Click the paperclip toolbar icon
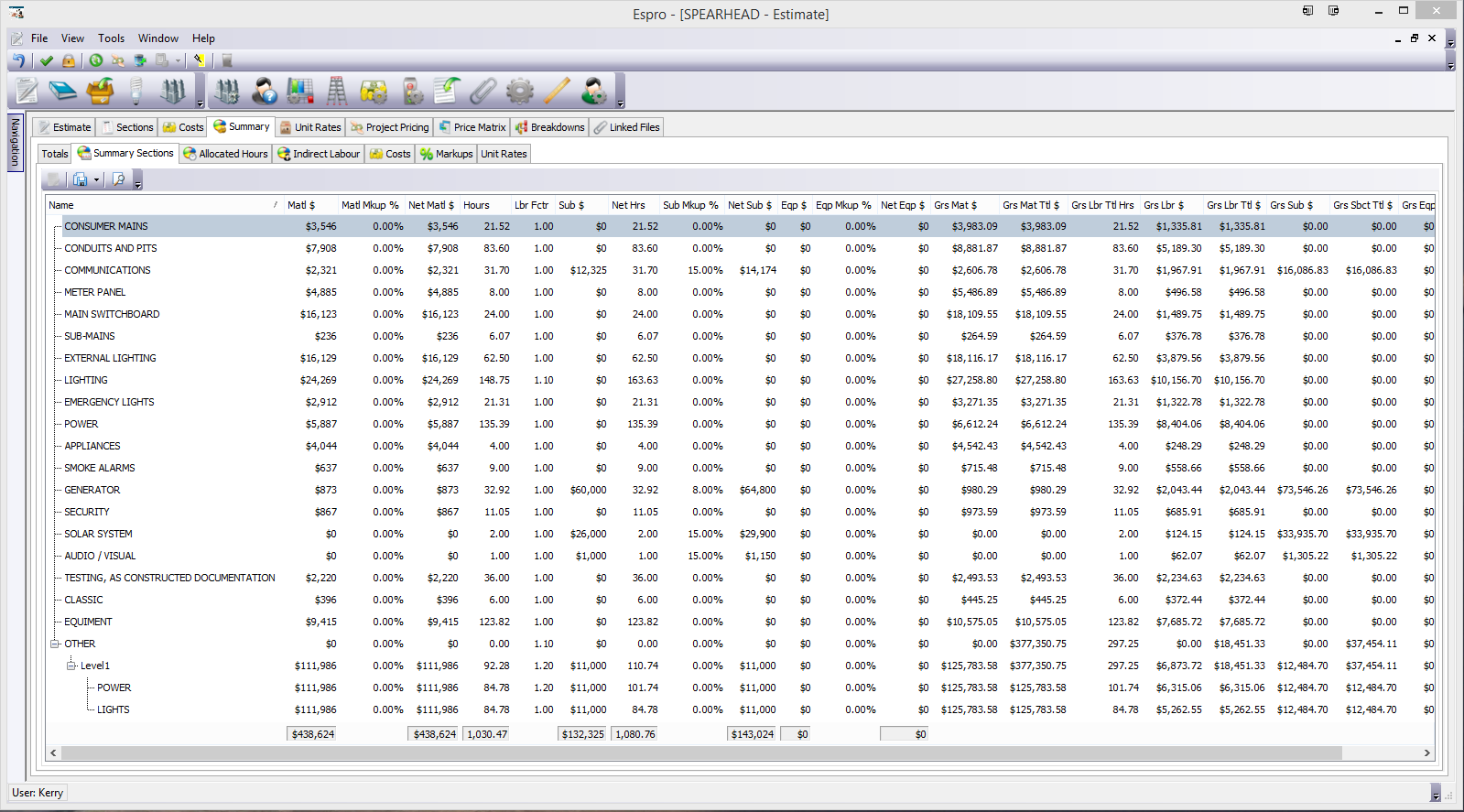Image resolution: width=1464 pixels, height=812 pixels. (483, 91)
